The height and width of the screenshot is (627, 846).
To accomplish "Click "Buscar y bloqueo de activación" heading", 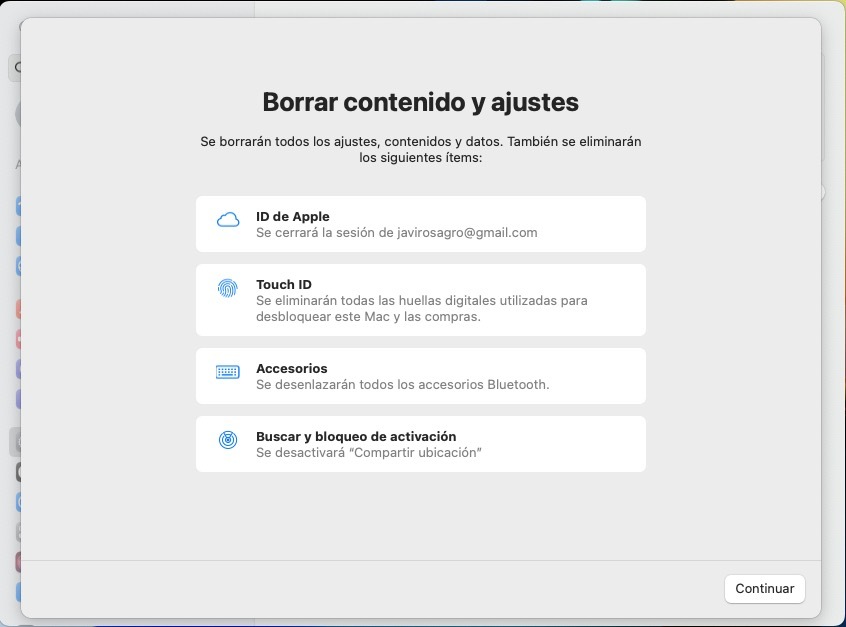I will [x=356, y=437].
